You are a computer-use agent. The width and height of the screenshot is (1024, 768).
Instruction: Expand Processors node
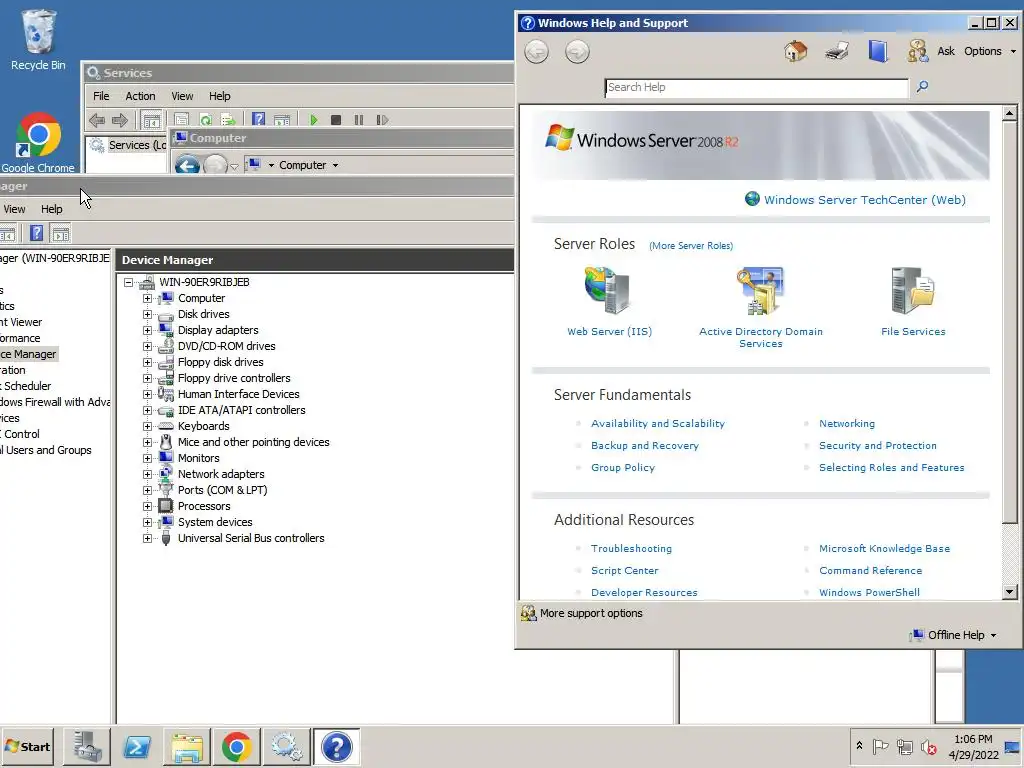[148, 506]
